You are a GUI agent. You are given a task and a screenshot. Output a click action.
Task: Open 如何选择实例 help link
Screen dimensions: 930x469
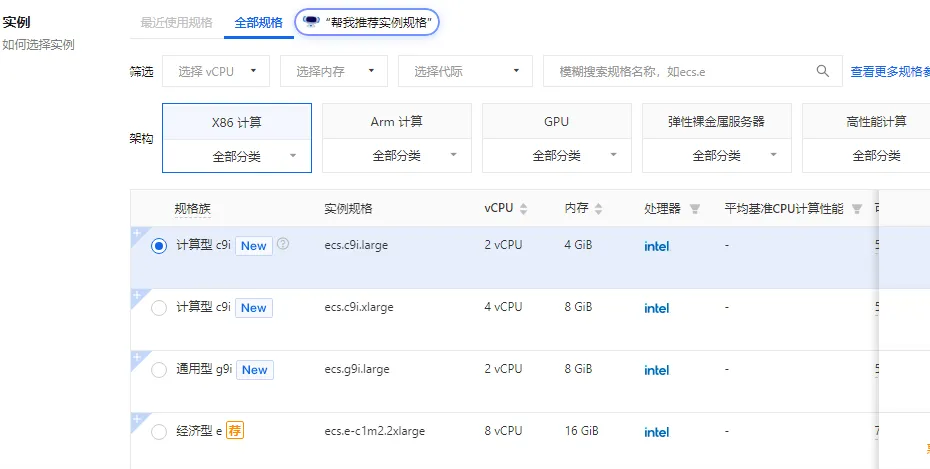[39, 45]
